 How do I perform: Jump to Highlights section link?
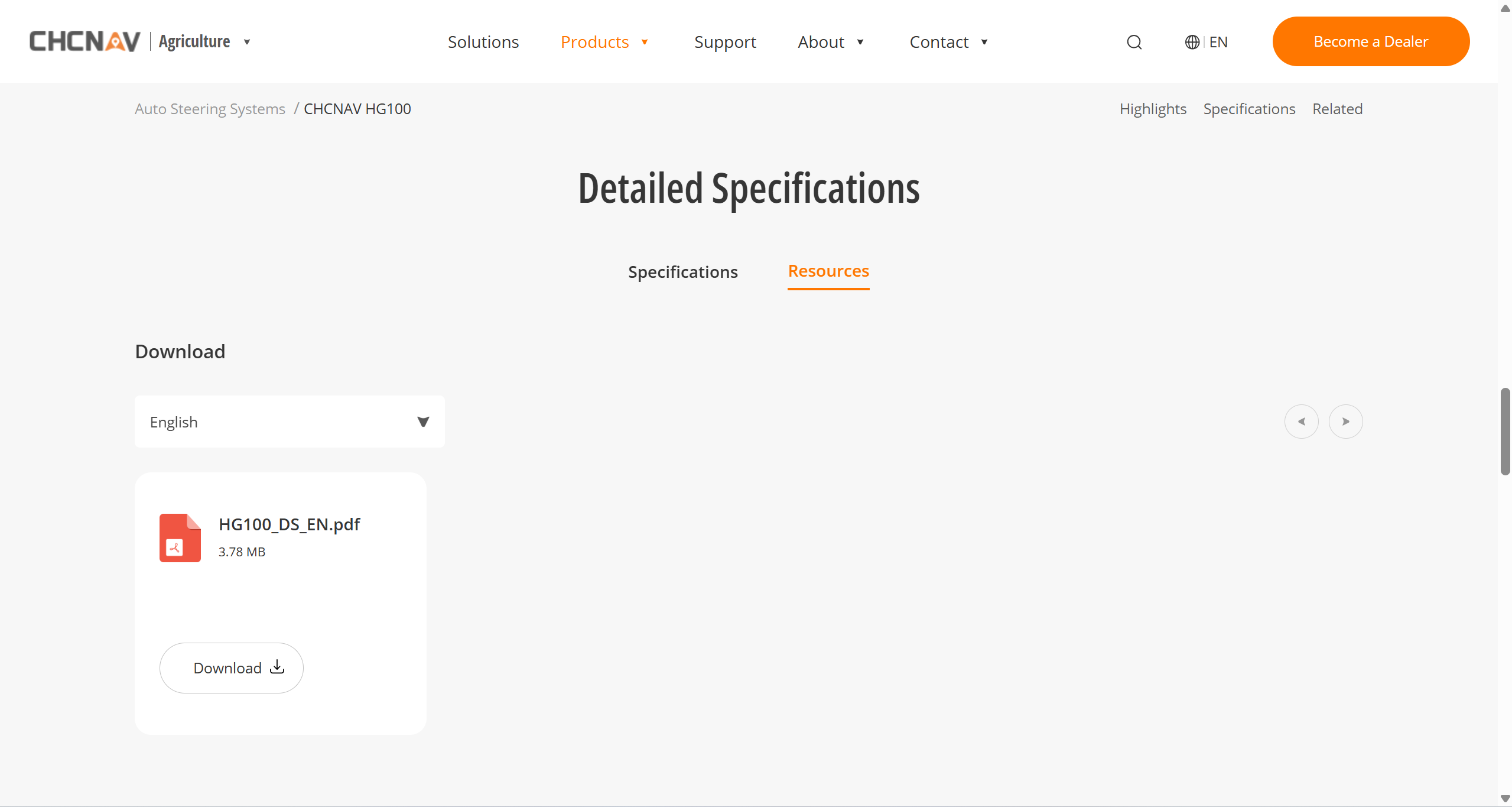[1152, 109]
